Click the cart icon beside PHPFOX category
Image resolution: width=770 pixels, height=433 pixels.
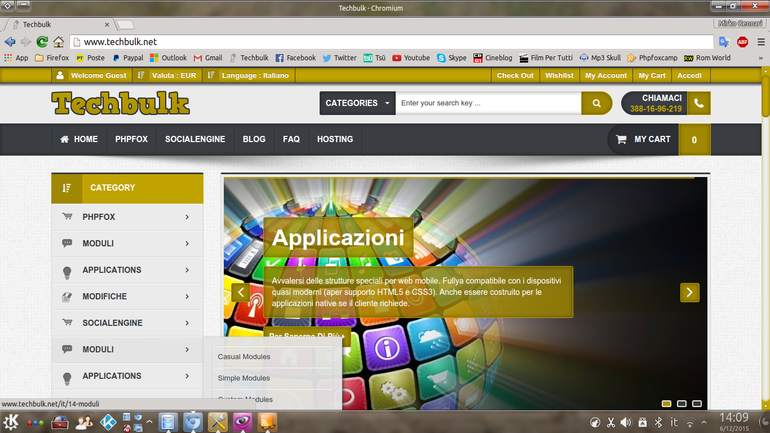click(x=67, y=216)
